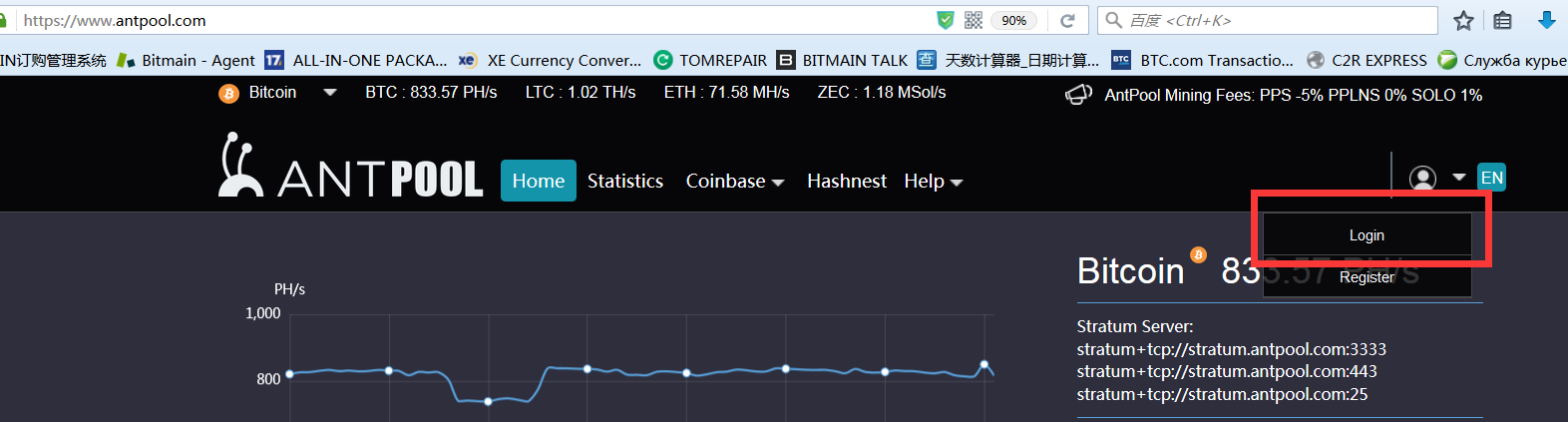Open the BTC.com Transaction bookmark
The image size is (1568, 422).
(x=1203, y=61)
